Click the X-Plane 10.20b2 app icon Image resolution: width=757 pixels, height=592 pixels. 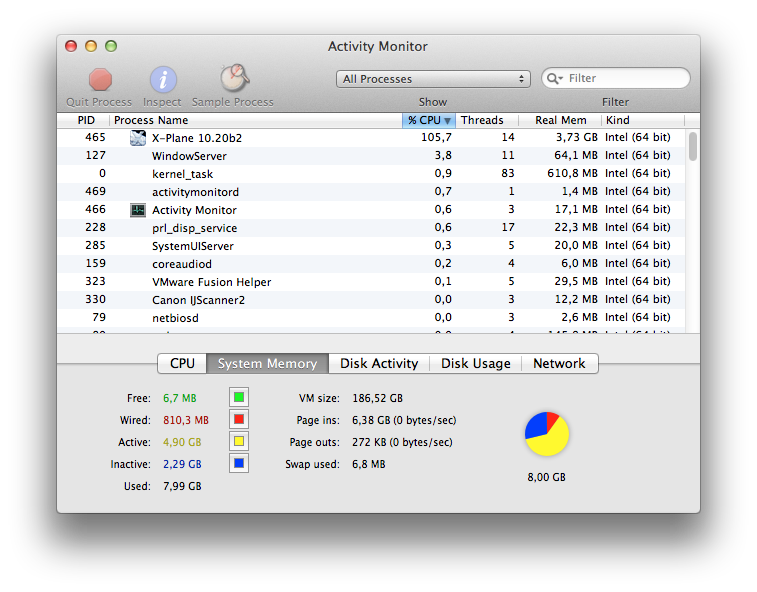click(138, 138)
